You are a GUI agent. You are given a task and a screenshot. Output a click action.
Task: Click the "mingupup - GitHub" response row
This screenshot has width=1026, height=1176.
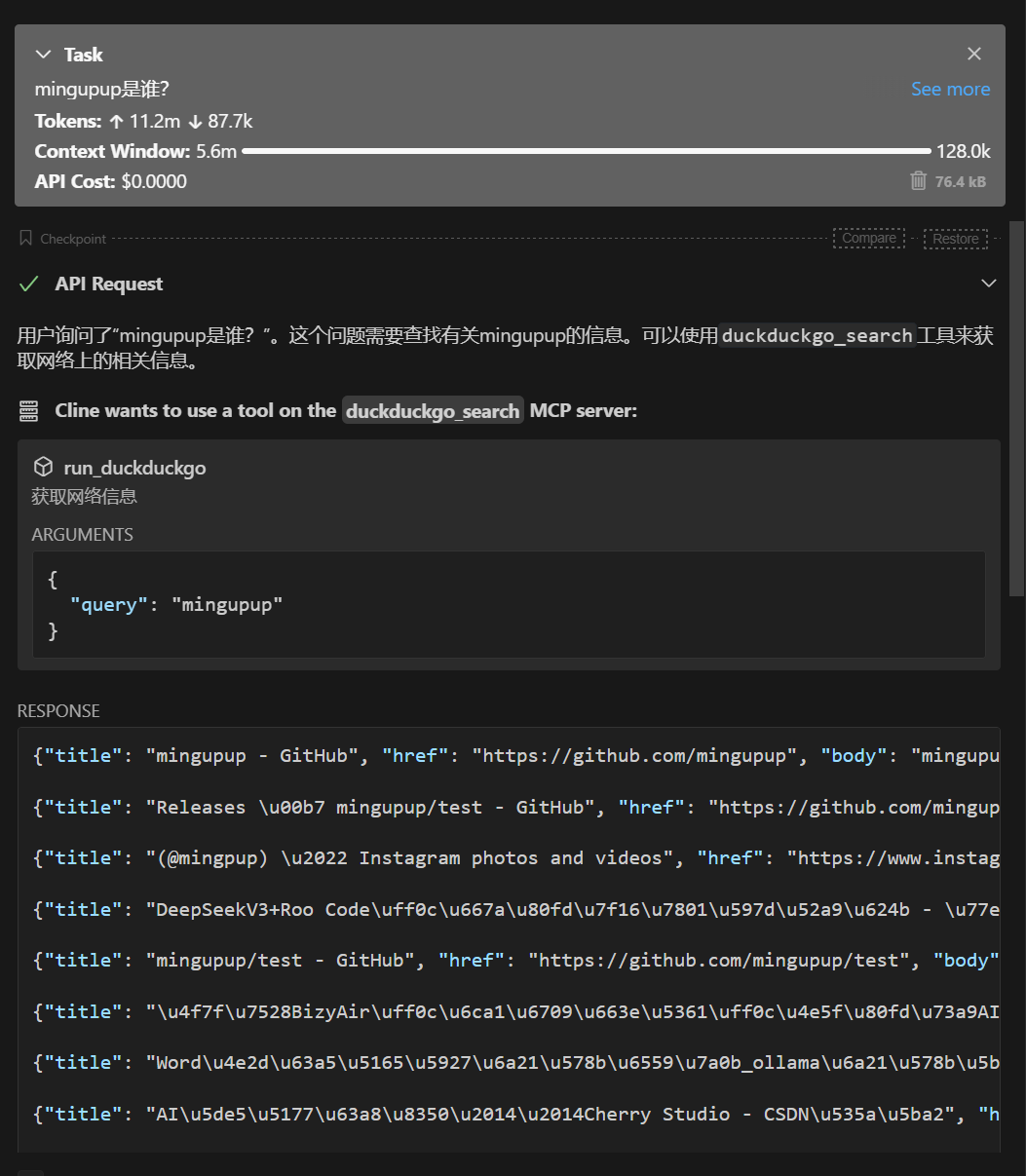click(x=516, y=756)
